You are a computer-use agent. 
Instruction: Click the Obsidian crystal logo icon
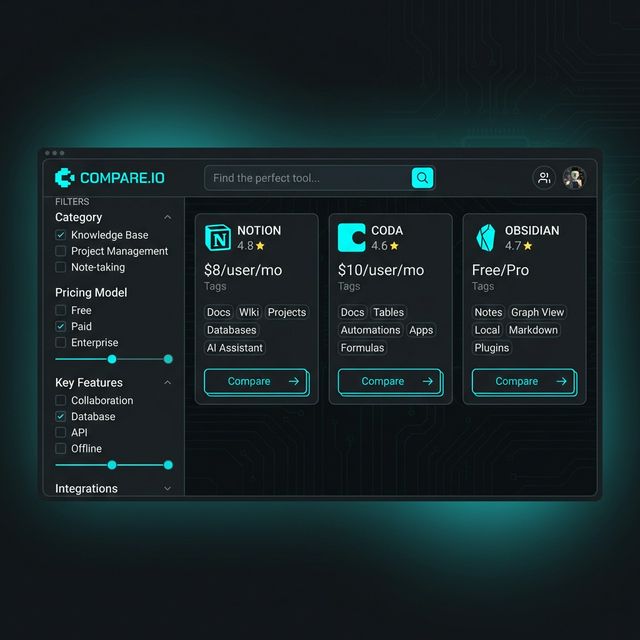point(485,237)
